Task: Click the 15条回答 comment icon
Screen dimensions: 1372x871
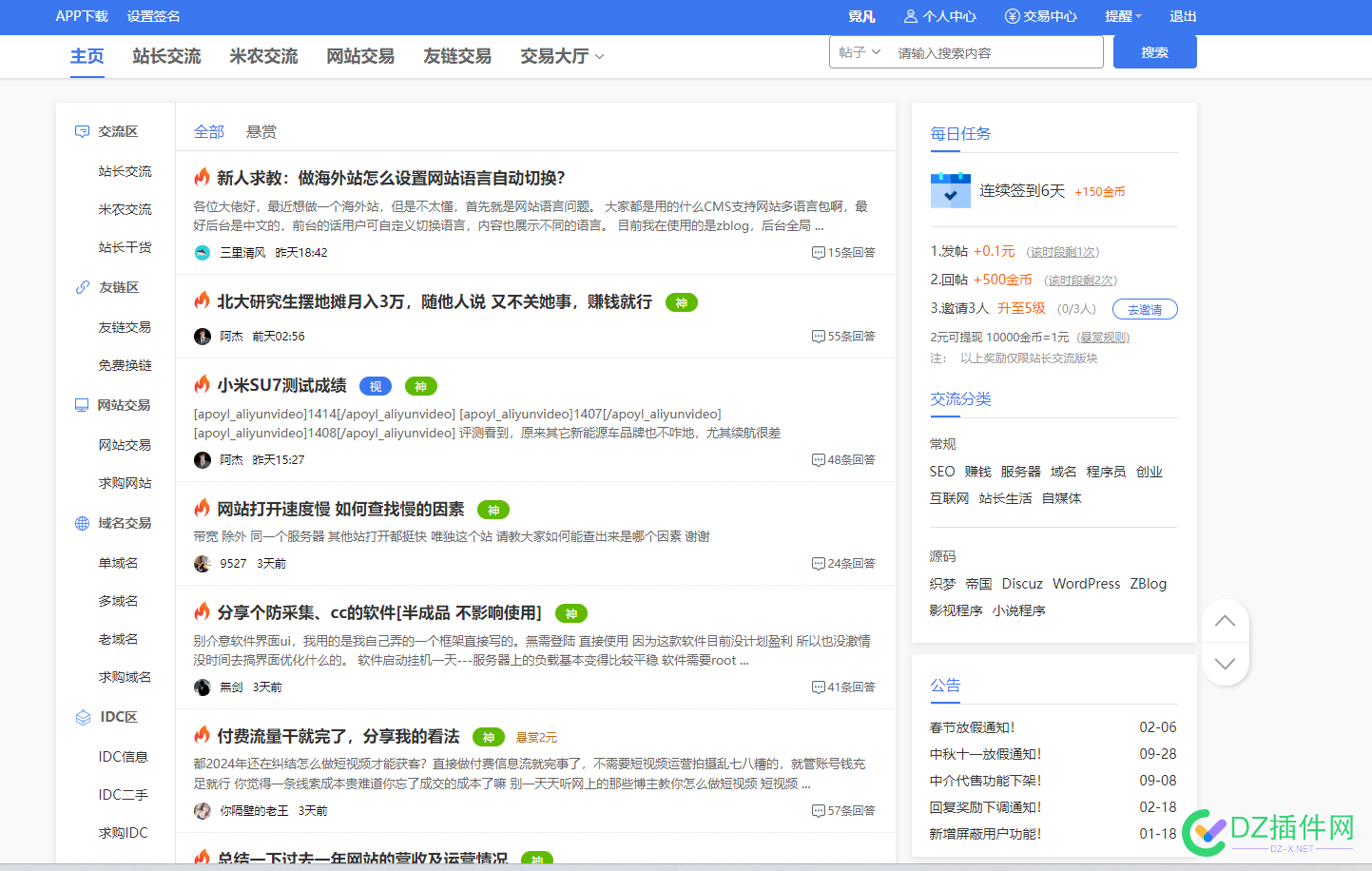Action: [818, 253]
